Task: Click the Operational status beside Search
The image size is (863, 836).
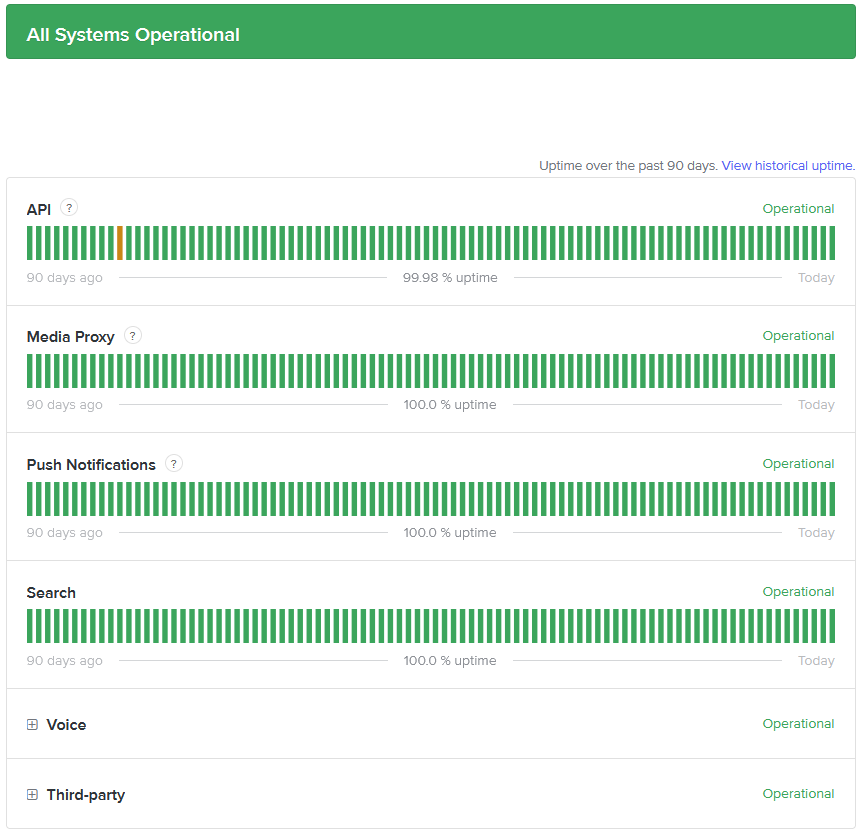Action: 798,592
